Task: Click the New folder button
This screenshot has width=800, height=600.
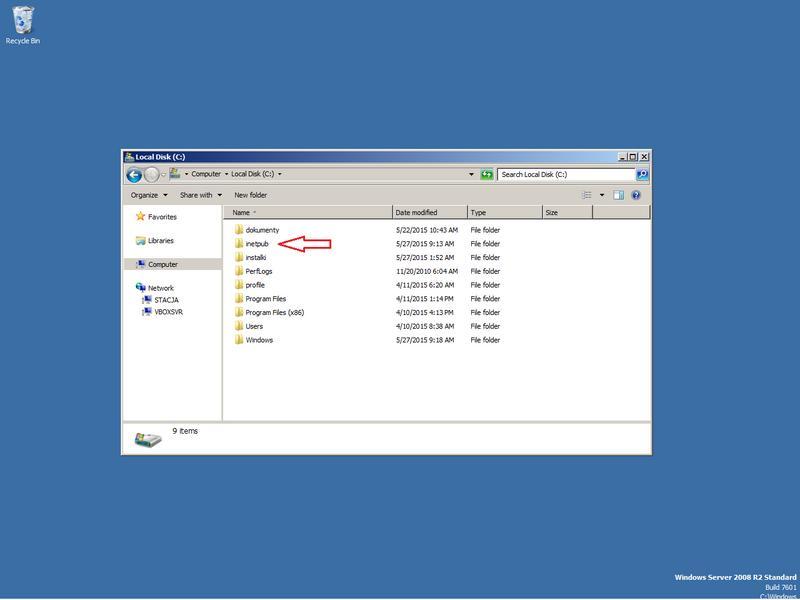Action: pyautogui.click(x=251, y=195)
